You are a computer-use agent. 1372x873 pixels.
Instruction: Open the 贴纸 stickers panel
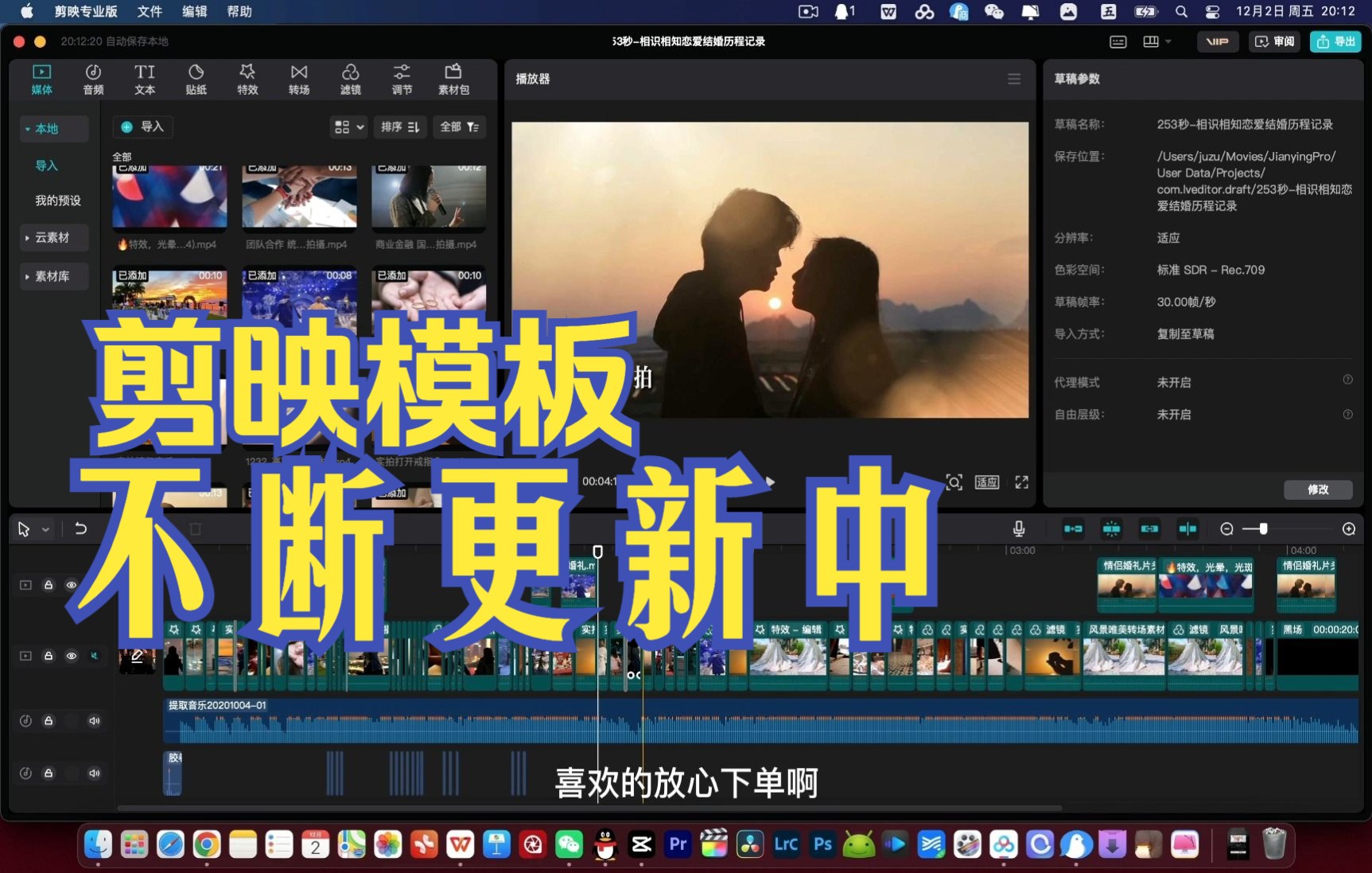click(x=196, y=79)
